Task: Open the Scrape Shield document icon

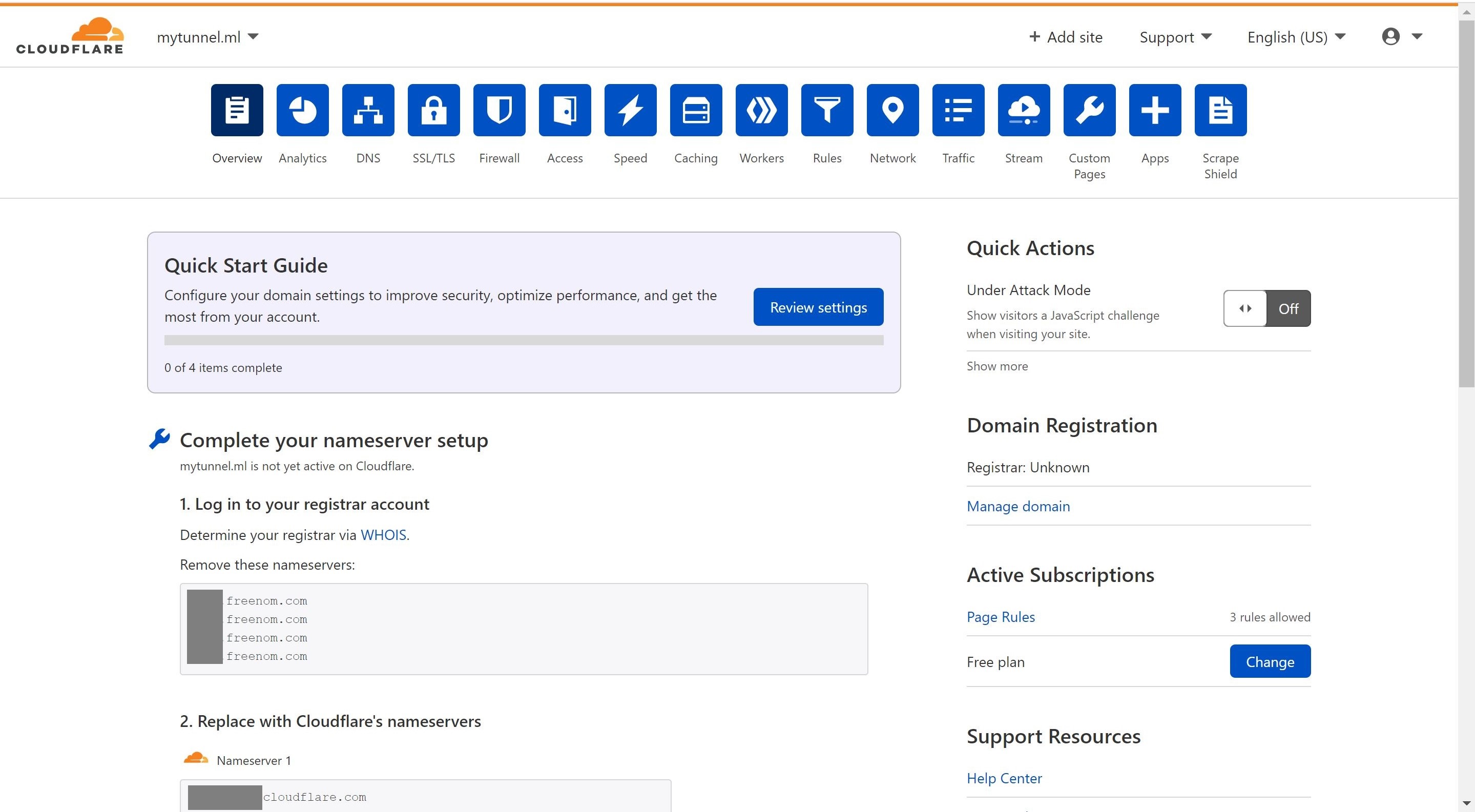Action: [1220, 110]
